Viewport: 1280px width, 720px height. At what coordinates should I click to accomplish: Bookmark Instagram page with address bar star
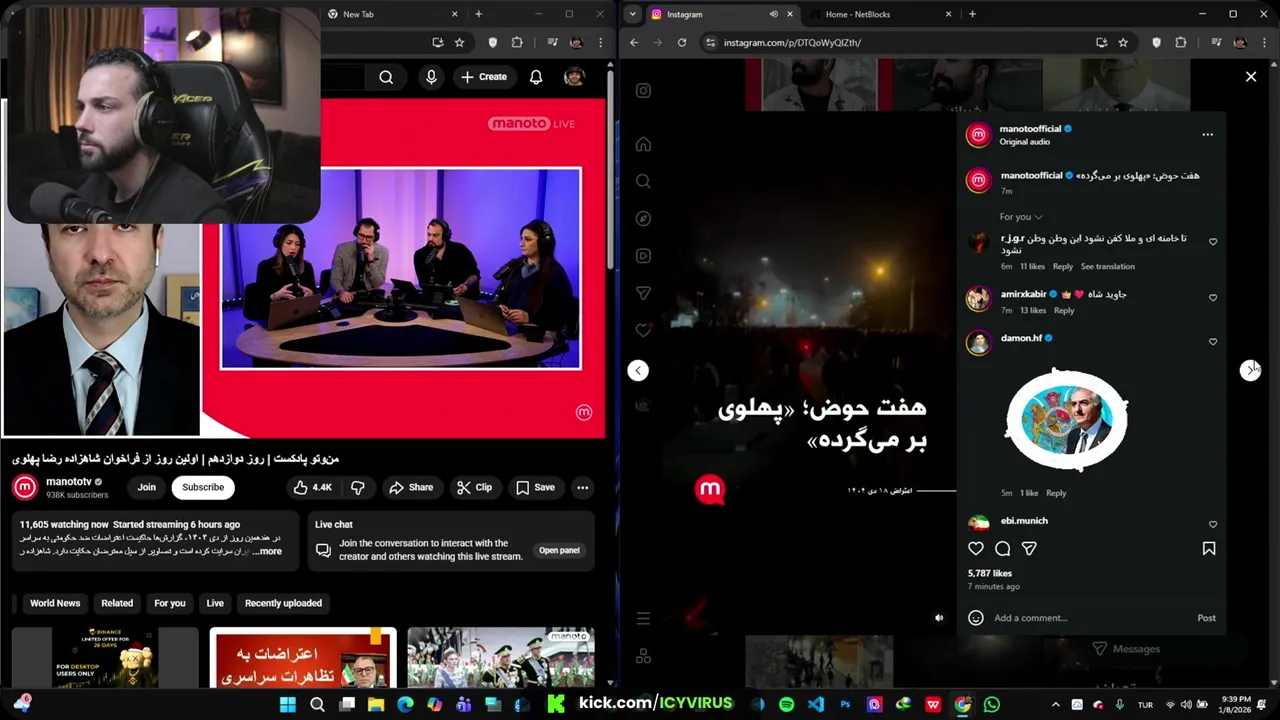pyautogui.click(x=1123, y=42)
